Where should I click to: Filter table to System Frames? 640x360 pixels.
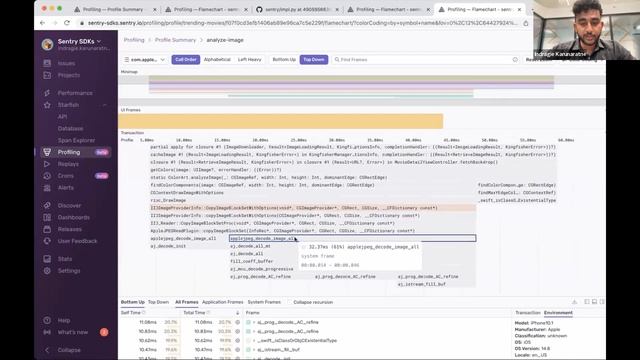coord(264,302)
